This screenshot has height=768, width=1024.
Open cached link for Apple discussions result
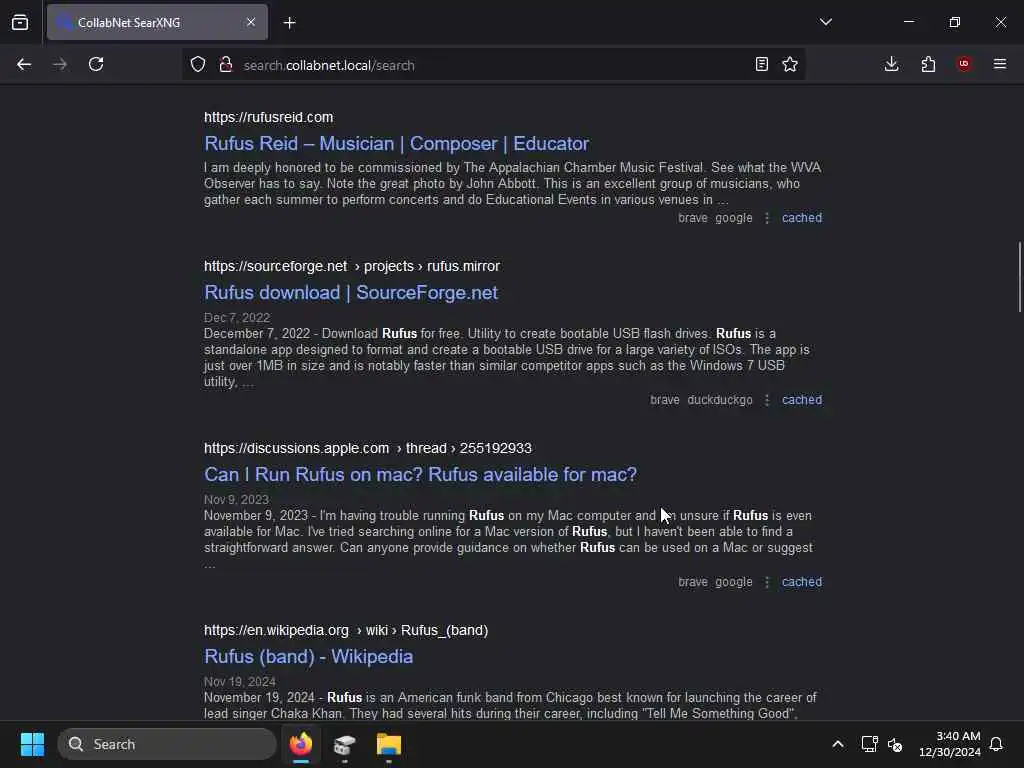802,582
